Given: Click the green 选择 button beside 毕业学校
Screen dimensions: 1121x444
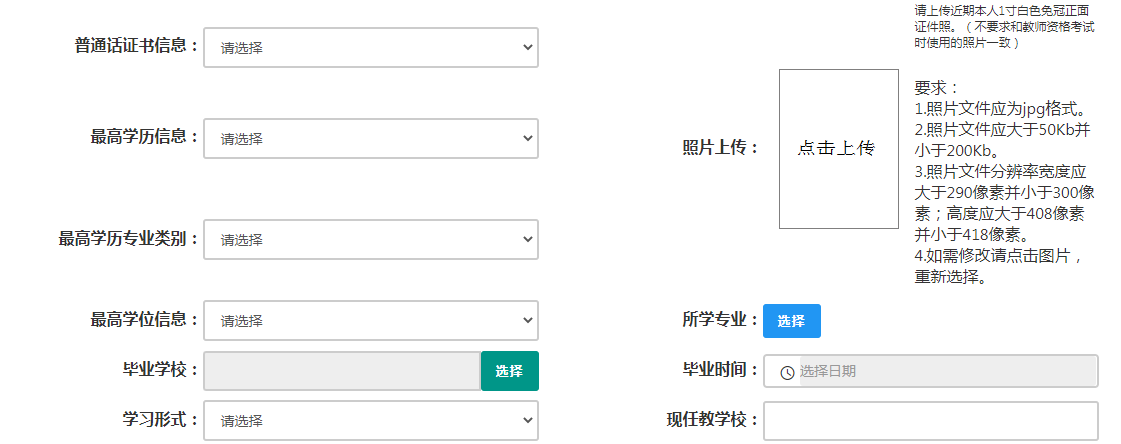Looking at the screenshot, I should pos(510,371).
